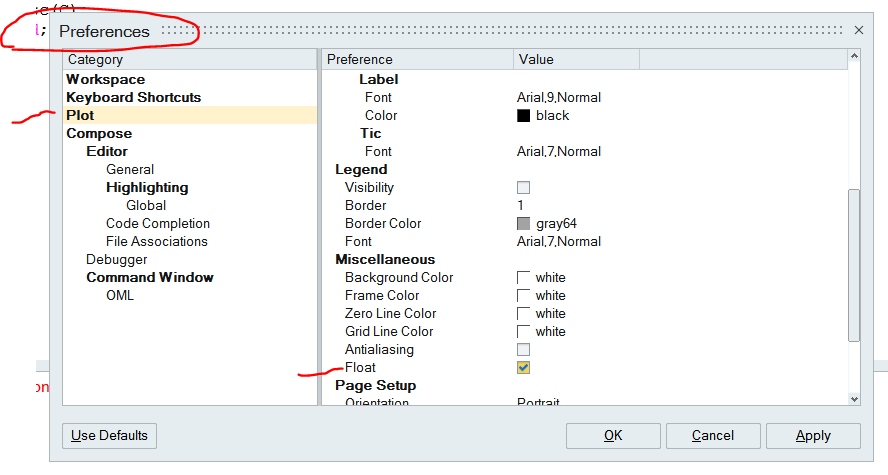Image resolution: width=888 pixels, height=475 pixels.
Task: Click the Legend section heading
Action: [x=361, y=169]
